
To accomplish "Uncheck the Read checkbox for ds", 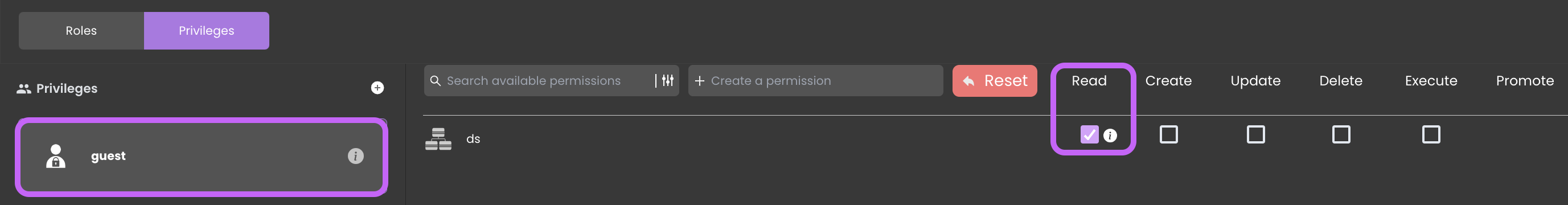I will point(1090,134).
